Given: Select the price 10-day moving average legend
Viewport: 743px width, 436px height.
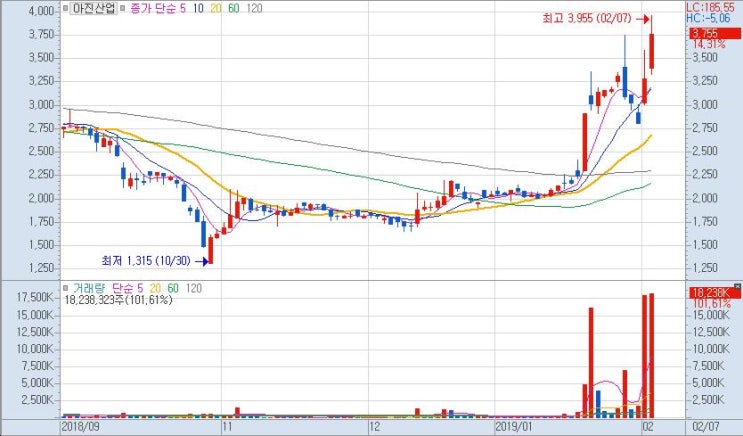Looking at the screenshot, I should coord(199,9).
